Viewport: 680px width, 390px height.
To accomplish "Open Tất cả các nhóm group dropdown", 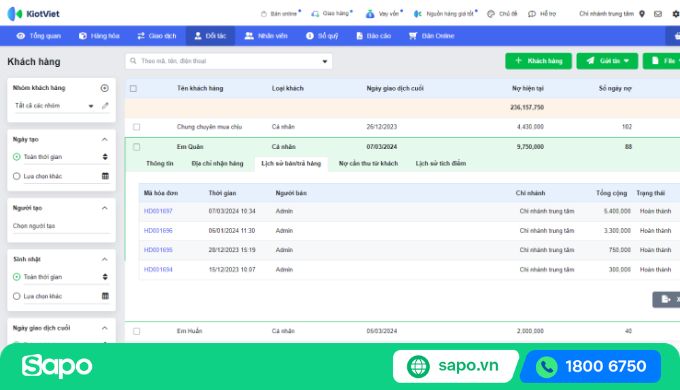I will (54, 106).
